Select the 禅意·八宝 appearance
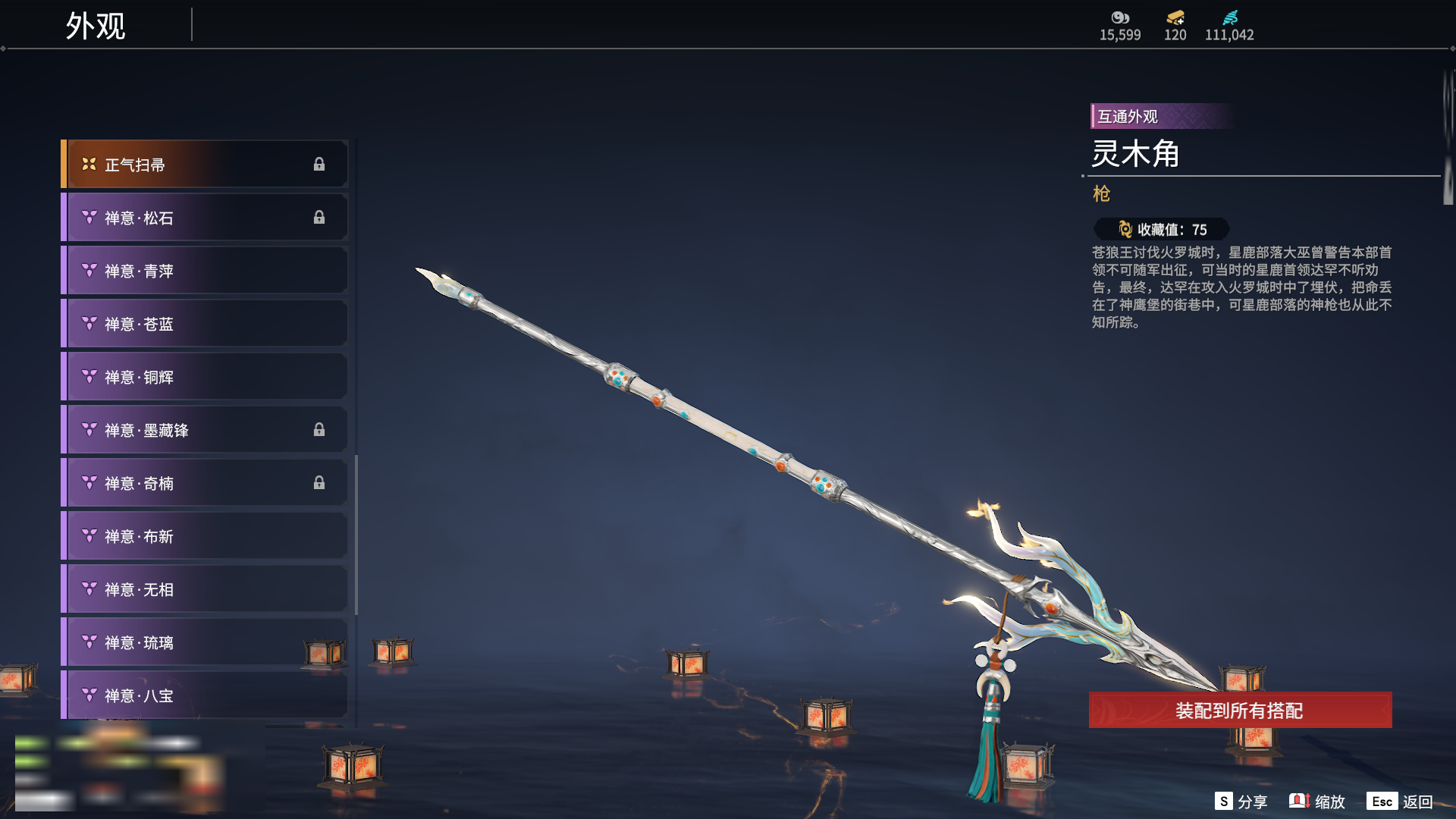This screenshot has height=819, width=1456. [x=205, y=695]
